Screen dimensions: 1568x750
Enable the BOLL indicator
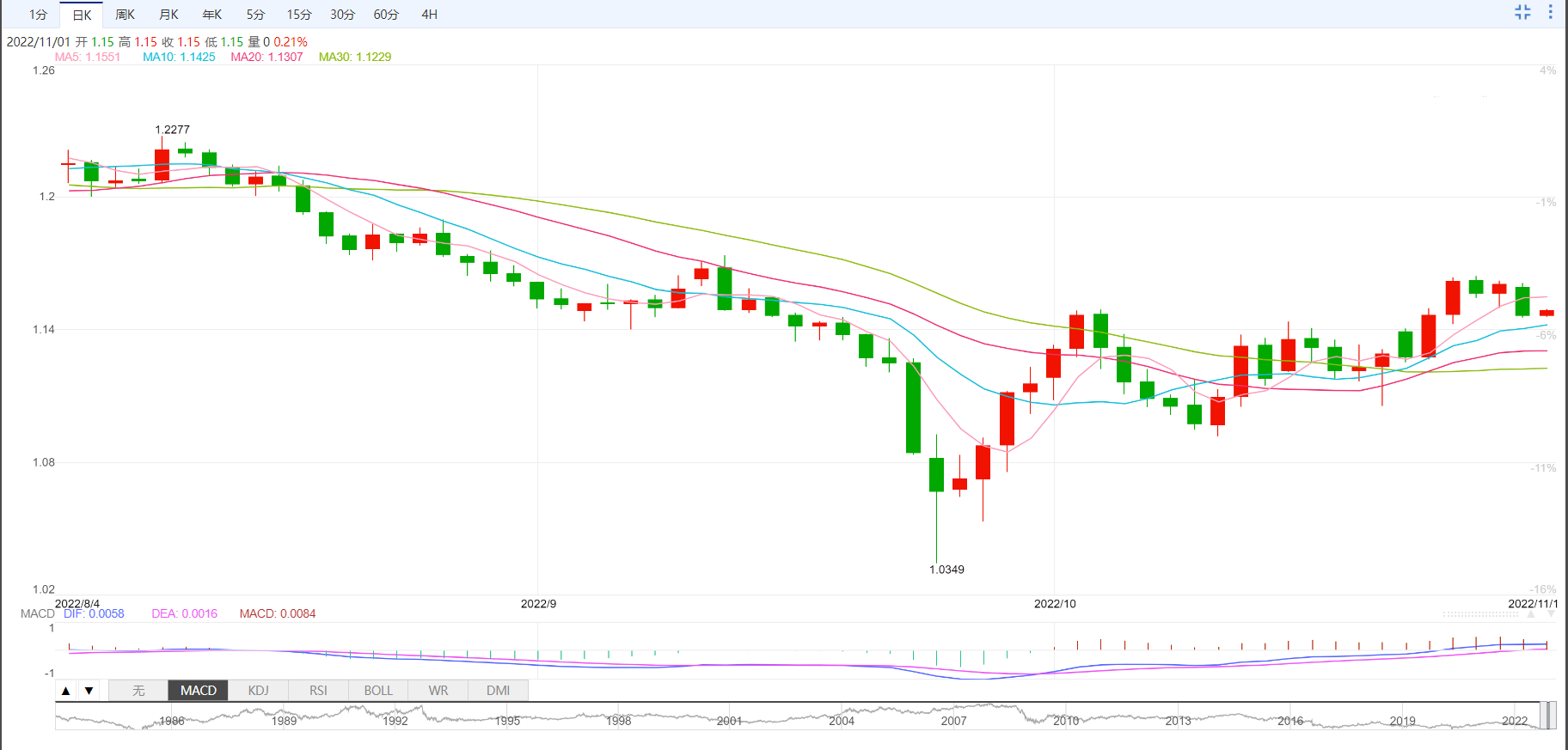tap(378, 691)
